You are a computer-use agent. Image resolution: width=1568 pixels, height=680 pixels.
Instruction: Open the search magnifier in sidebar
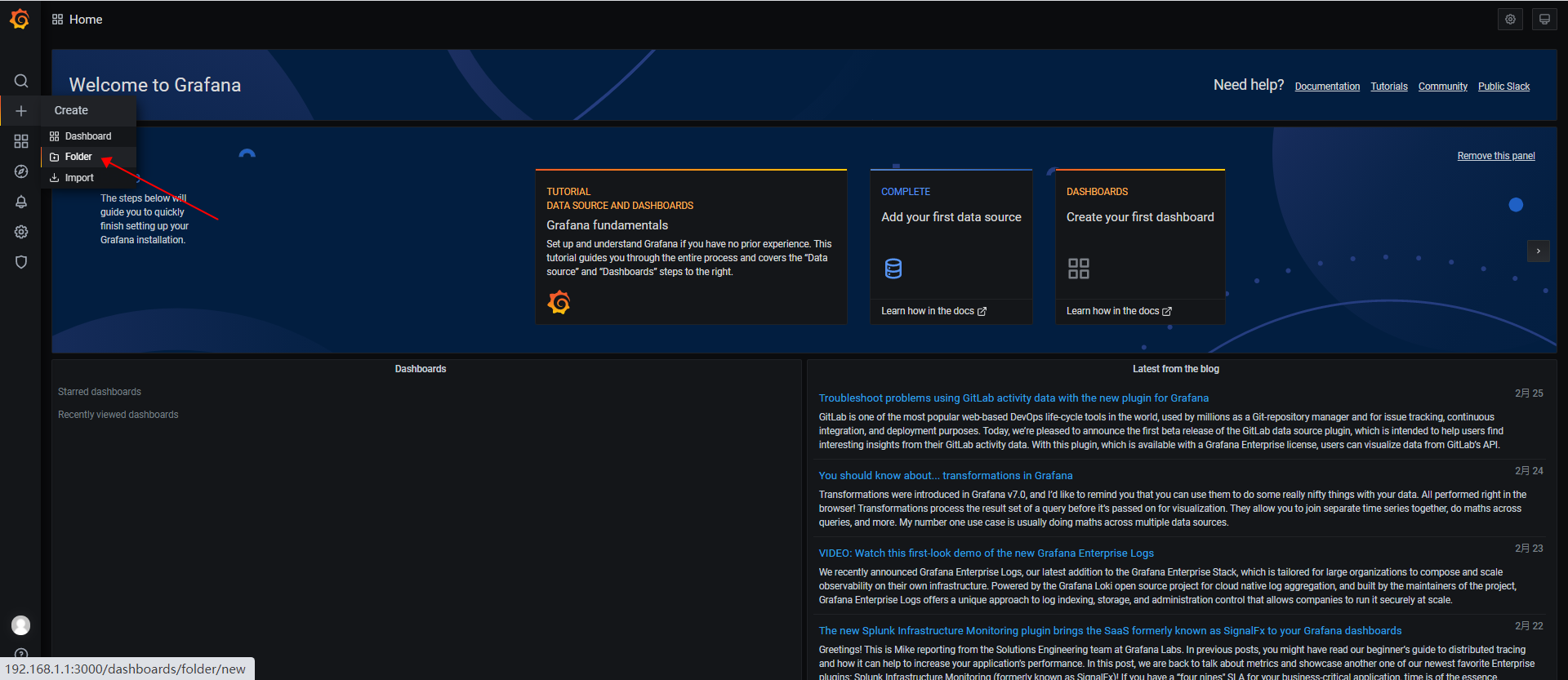click(21, 81)
